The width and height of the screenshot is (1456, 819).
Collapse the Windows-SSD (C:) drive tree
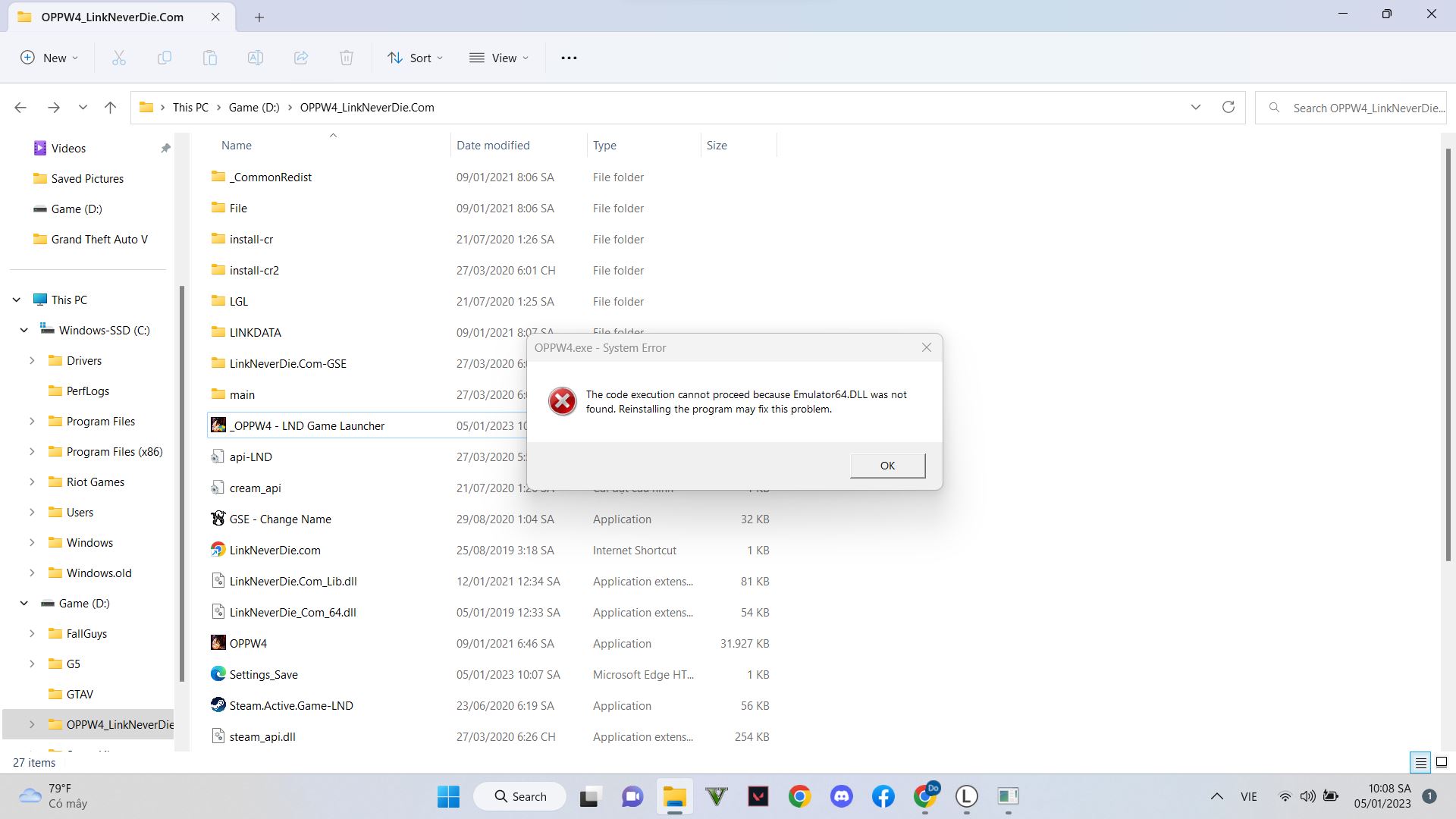24,330
